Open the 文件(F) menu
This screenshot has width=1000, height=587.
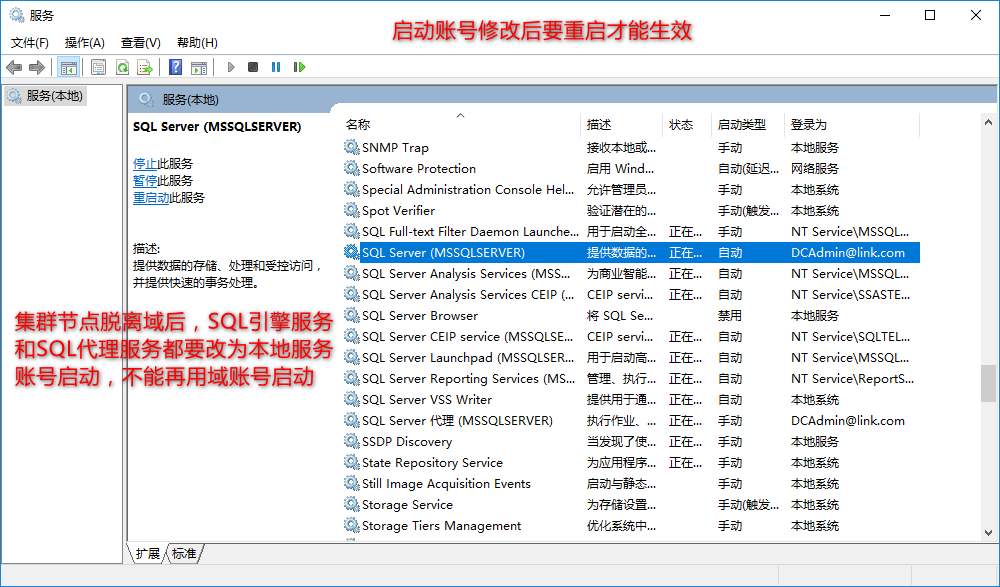(30, 43)
